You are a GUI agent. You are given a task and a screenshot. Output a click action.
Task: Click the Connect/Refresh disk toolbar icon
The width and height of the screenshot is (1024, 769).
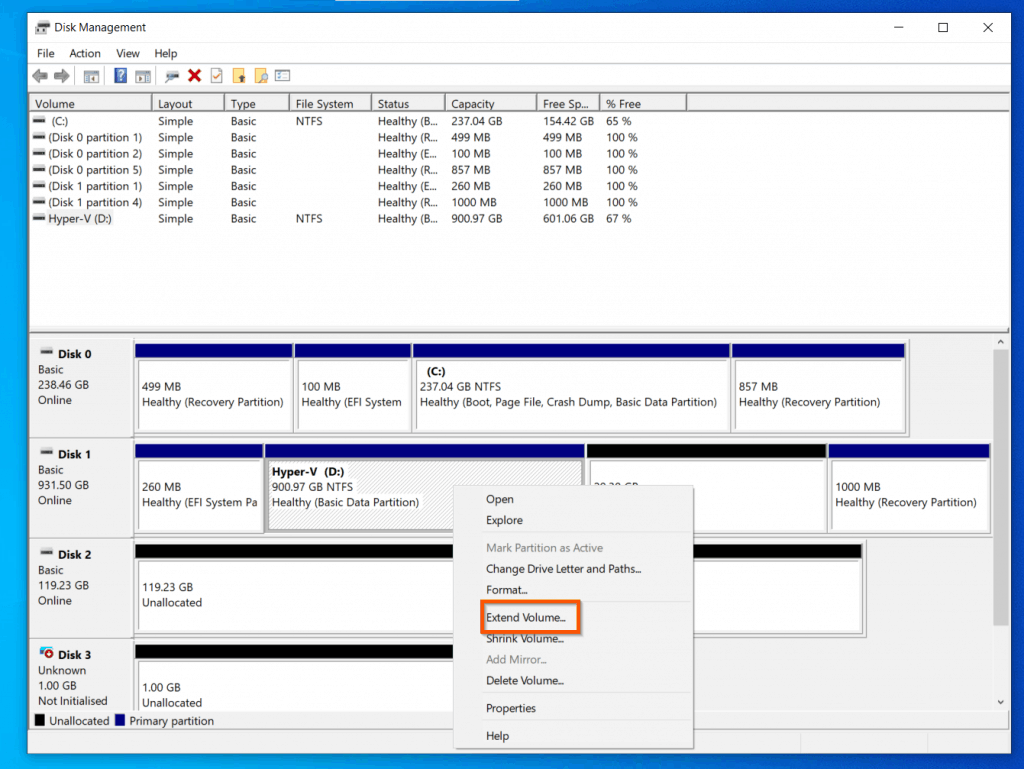click(x=172, y=76)
